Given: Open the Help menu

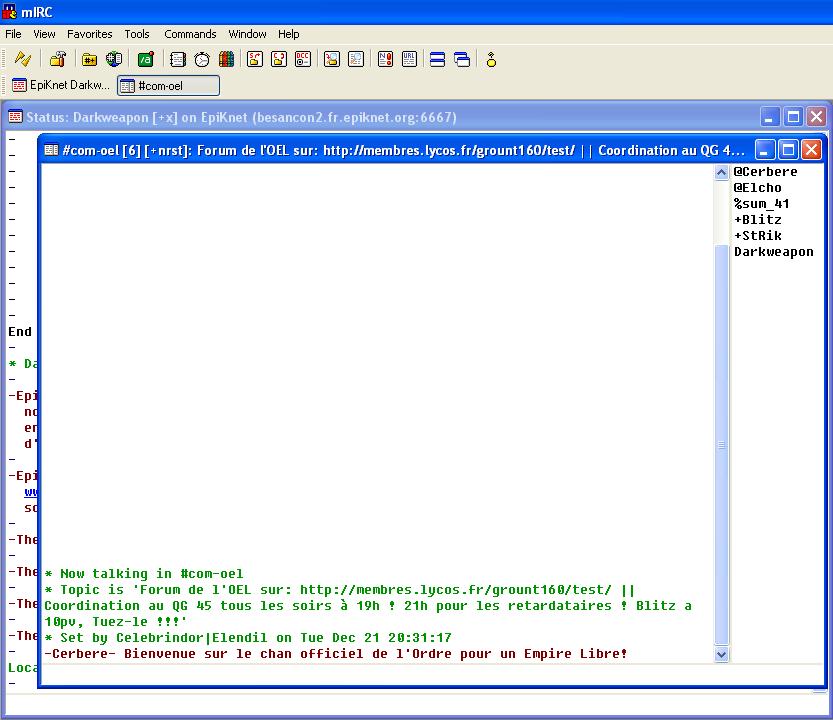Looking at the screenshot, I should 288,34.
